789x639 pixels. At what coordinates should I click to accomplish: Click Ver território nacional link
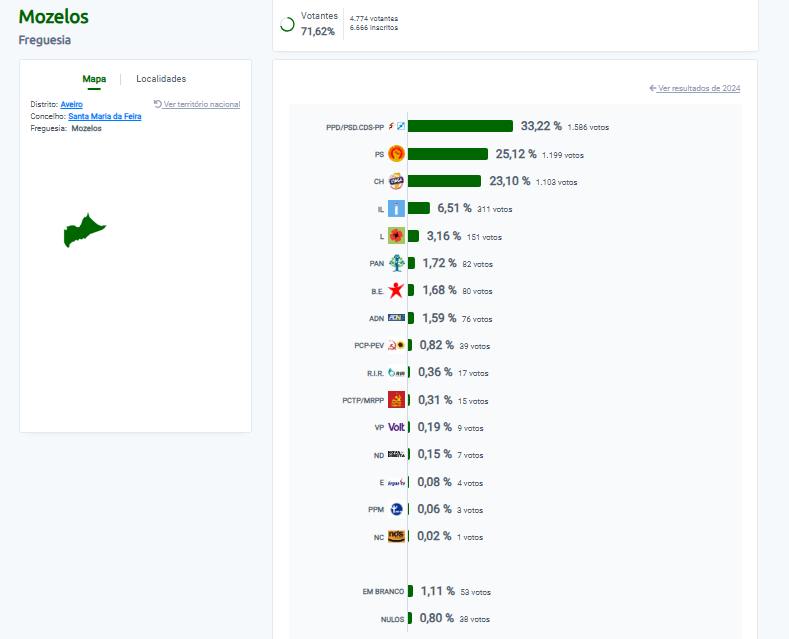tap(197, 104)
